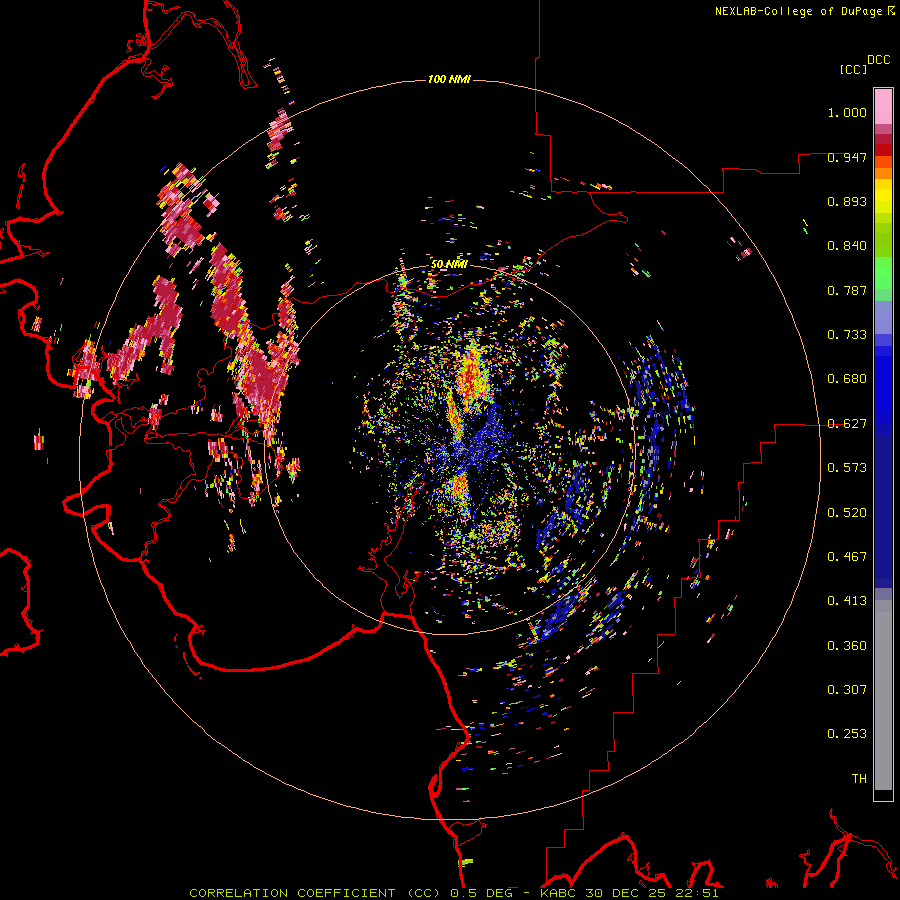Click the gray bottom segment of color bar

(x=883, y=695)
